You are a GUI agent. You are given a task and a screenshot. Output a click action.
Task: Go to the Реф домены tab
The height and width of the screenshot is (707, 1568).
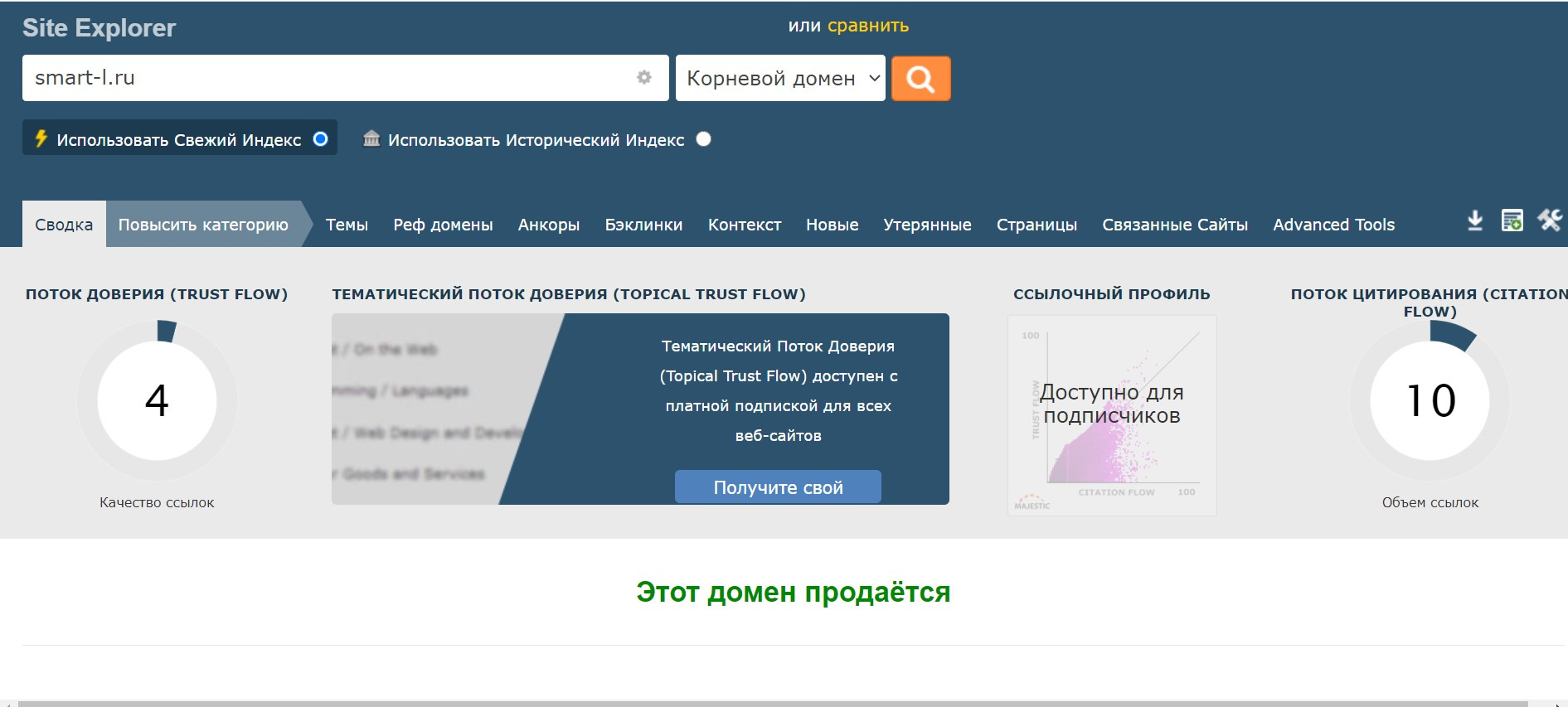pos(443,225)
